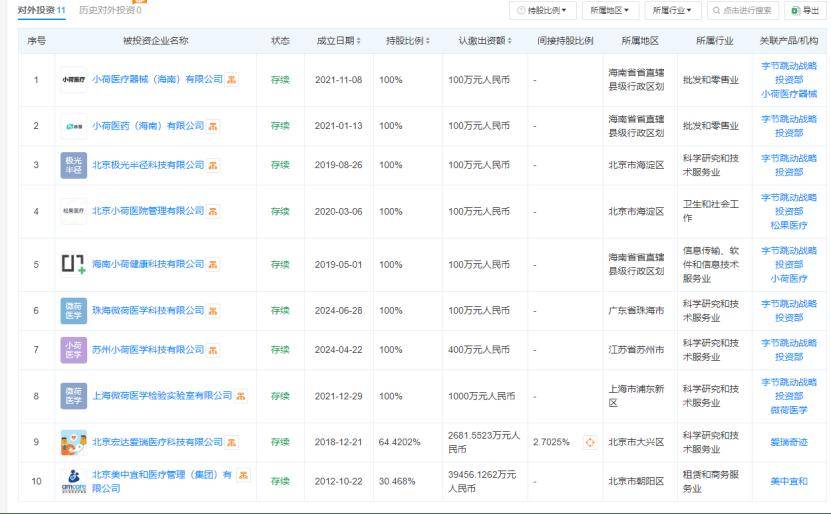This screenshot has height=514, width=831.
Task: Open equity chart icon beside 小荷医药（海南）有限公司
Action: pos(213,126)
